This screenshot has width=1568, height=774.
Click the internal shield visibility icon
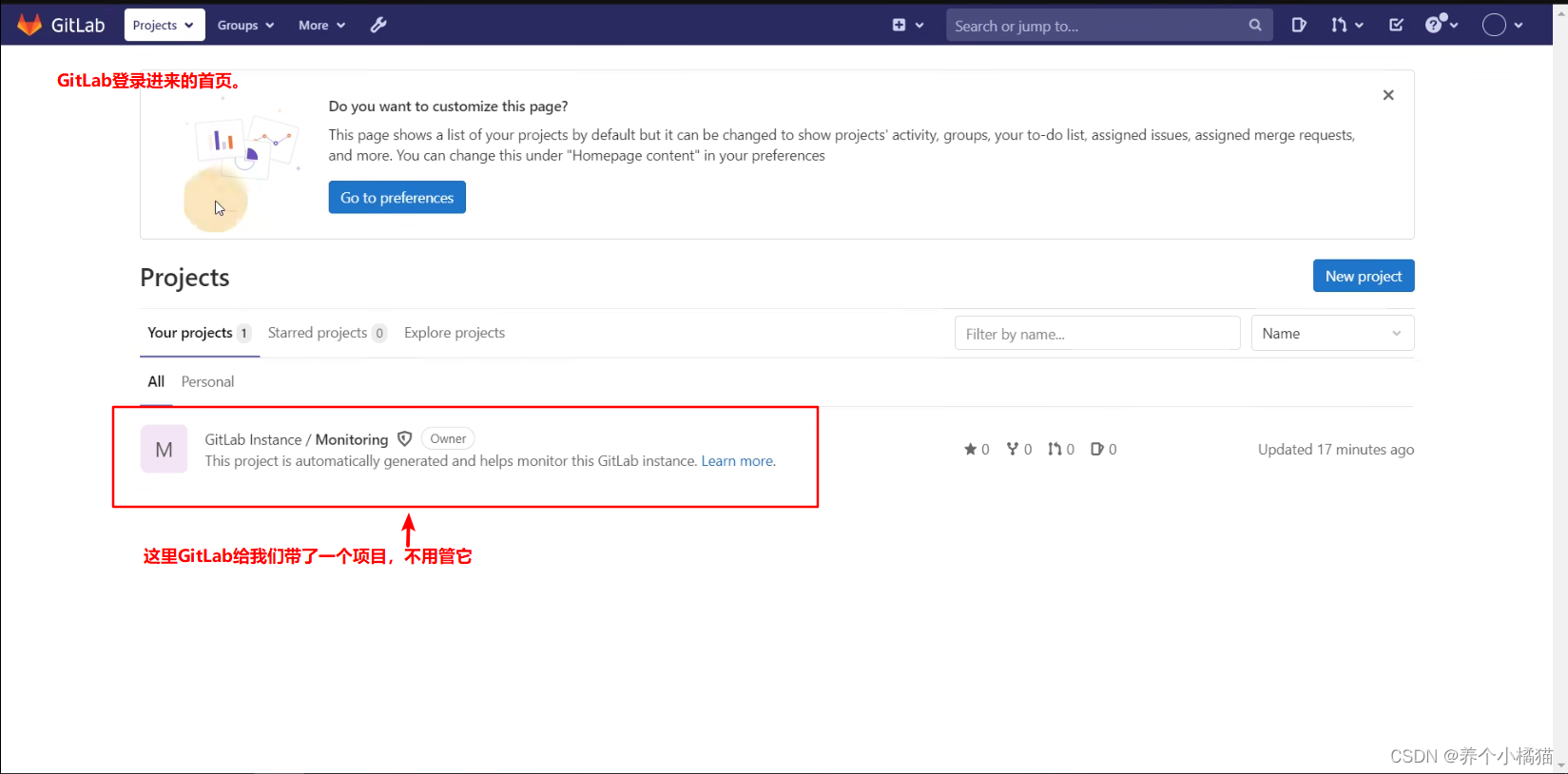pyautogui.click(x=405, y=439)
